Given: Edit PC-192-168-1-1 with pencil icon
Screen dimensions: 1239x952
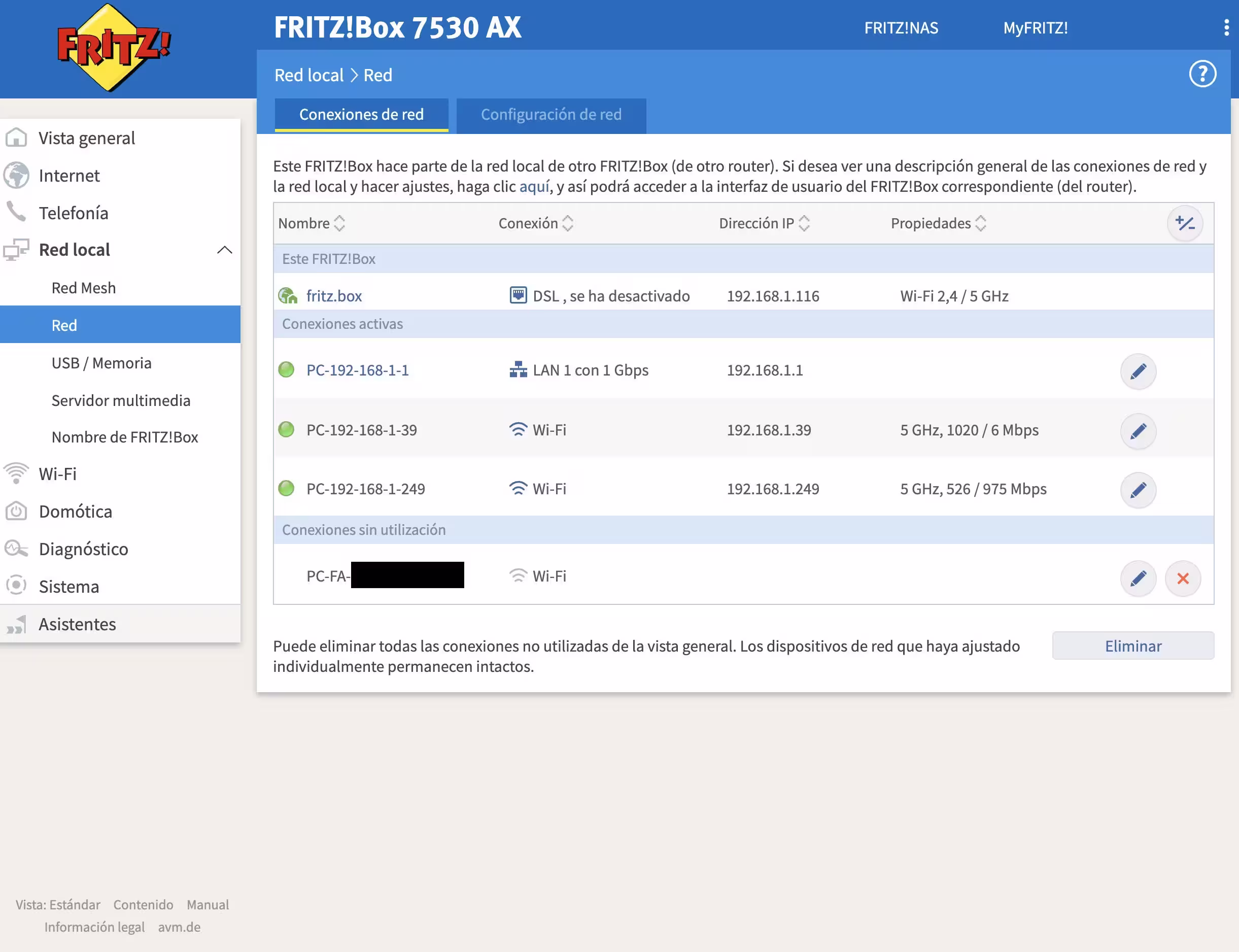Looking at the screenshot, I should click(x=1138, y=371).
